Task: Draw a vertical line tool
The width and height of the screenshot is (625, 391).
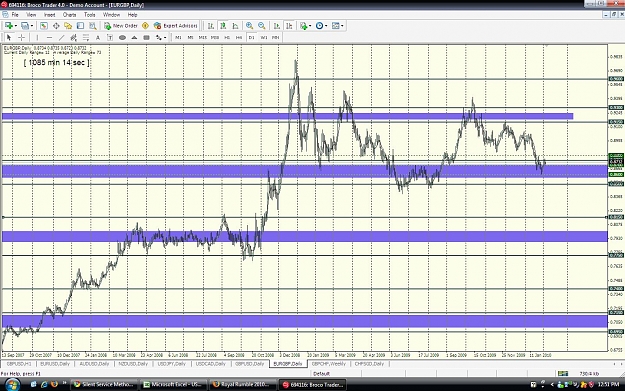Action: [37, 37]
